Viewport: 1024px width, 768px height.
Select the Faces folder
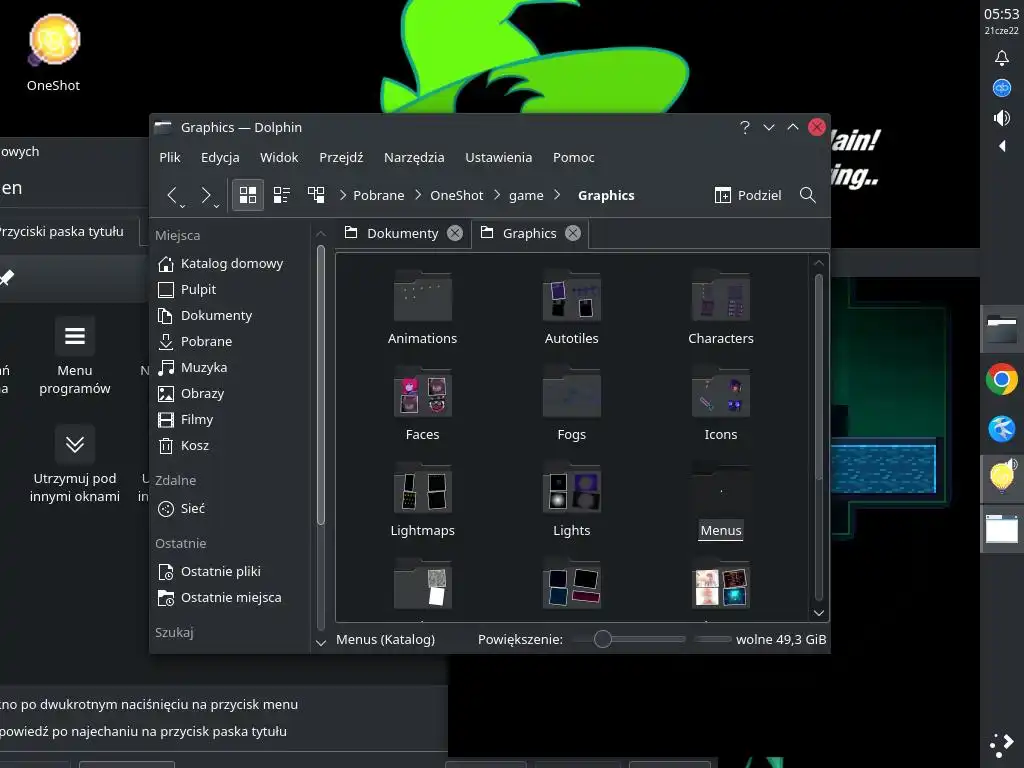pyautogui.click(x=423, y=404)
